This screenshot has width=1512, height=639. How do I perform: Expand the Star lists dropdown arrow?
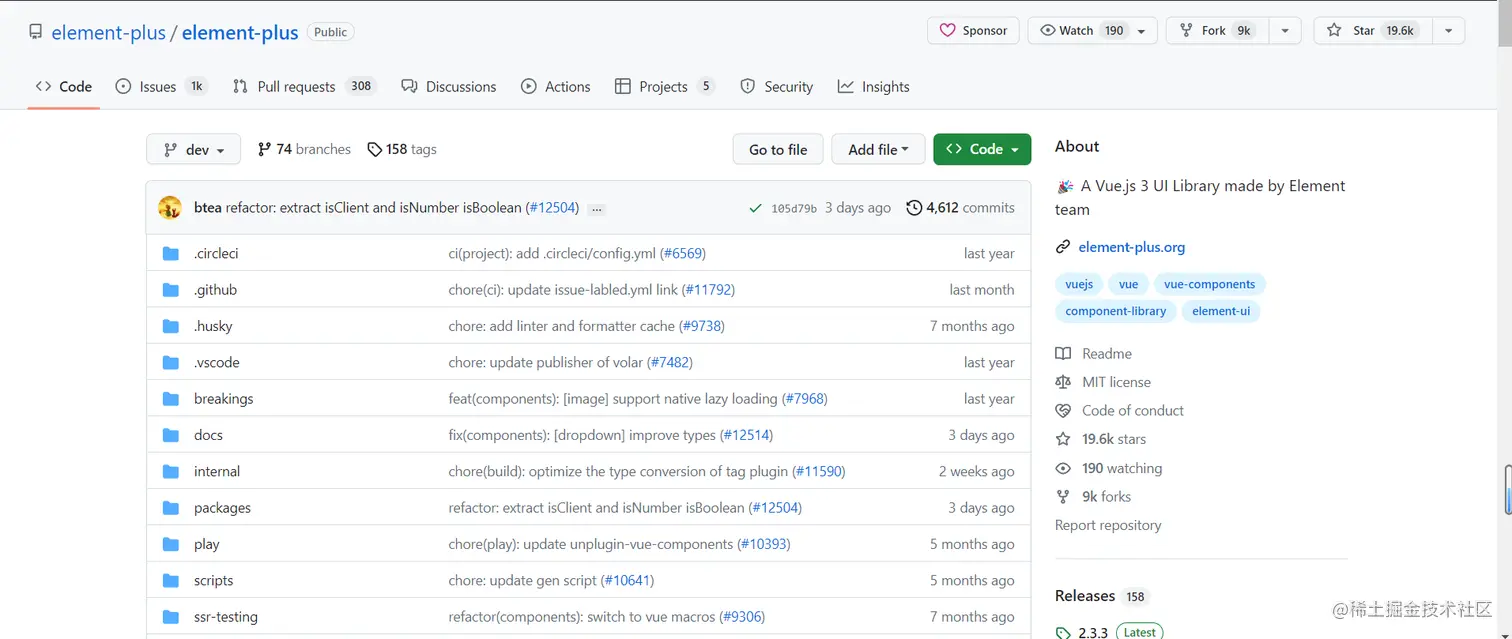pyautogui.click(x=1448, y=31)
